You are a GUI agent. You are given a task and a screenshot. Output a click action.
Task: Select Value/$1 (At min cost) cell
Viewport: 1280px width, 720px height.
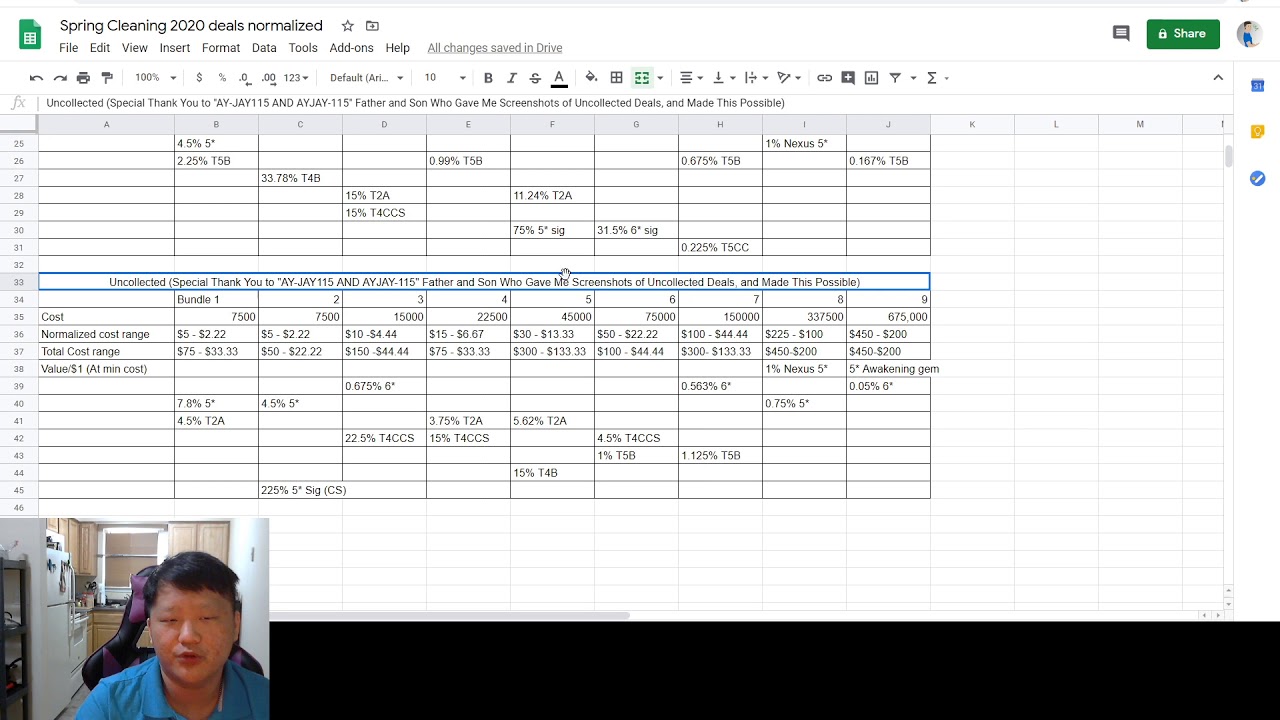click(106, 369)
